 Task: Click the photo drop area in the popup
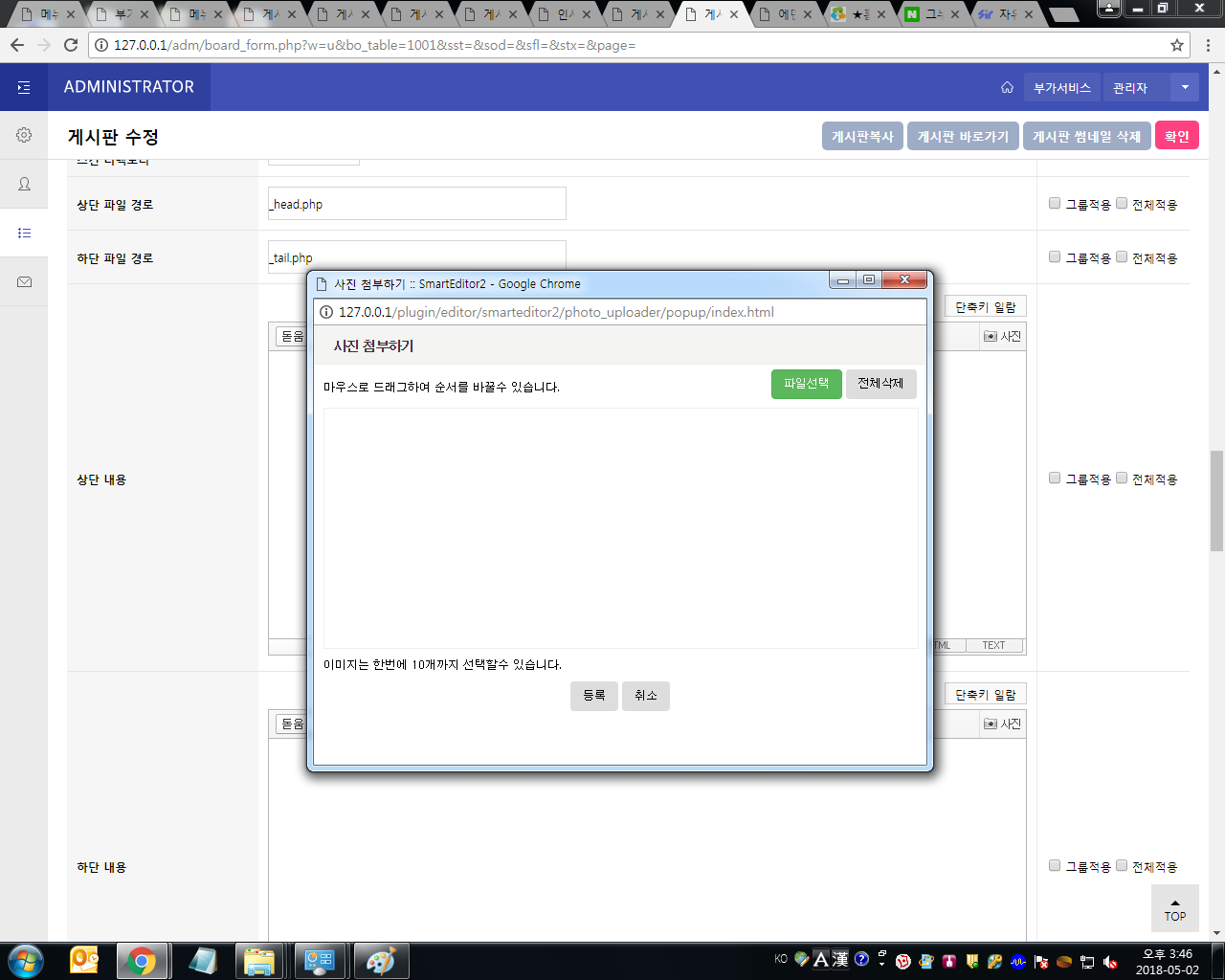(x=621, y=528)
